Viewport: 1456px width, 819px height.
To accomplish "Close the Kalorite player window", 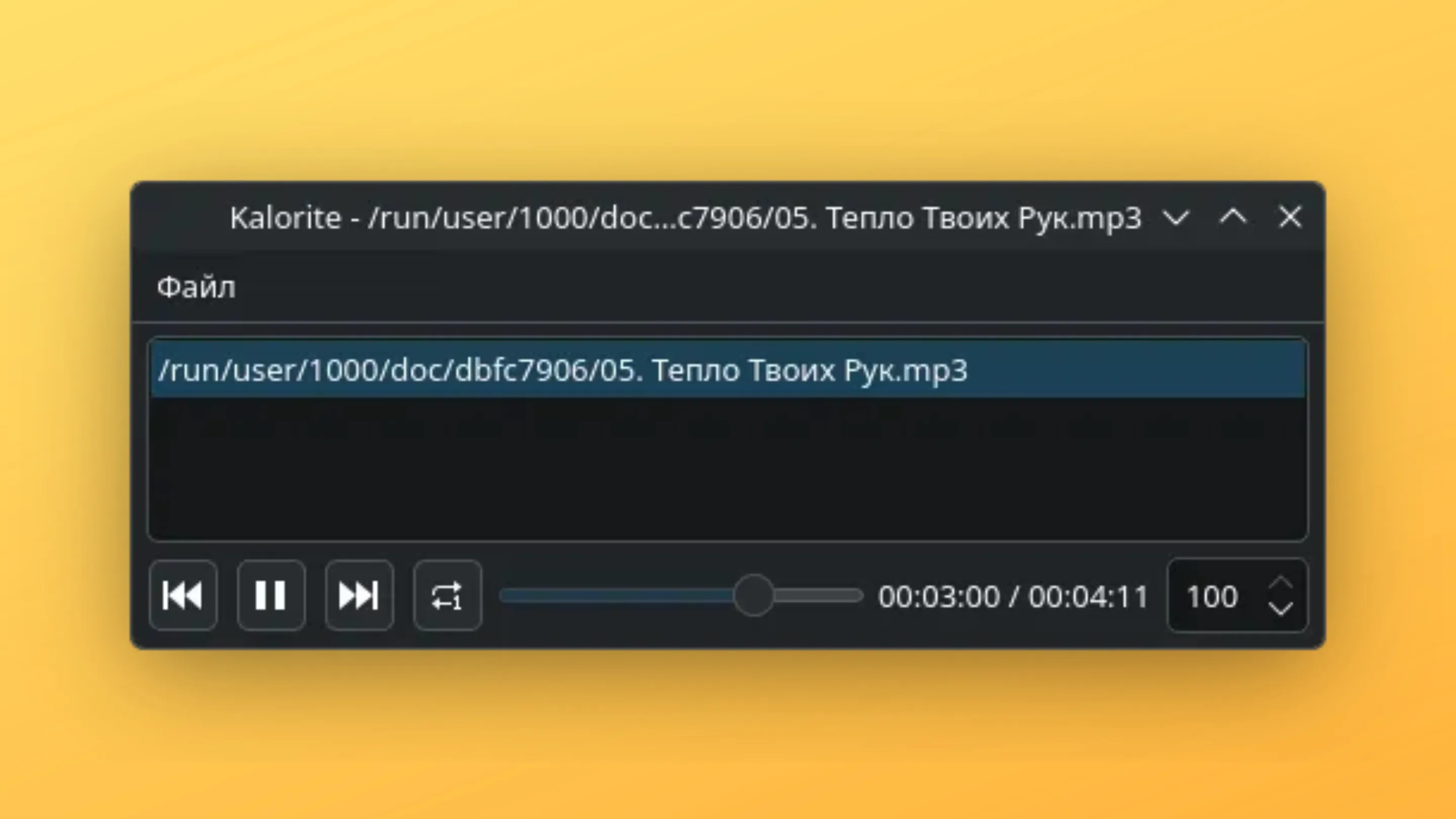I will [x=1290, y=217].
